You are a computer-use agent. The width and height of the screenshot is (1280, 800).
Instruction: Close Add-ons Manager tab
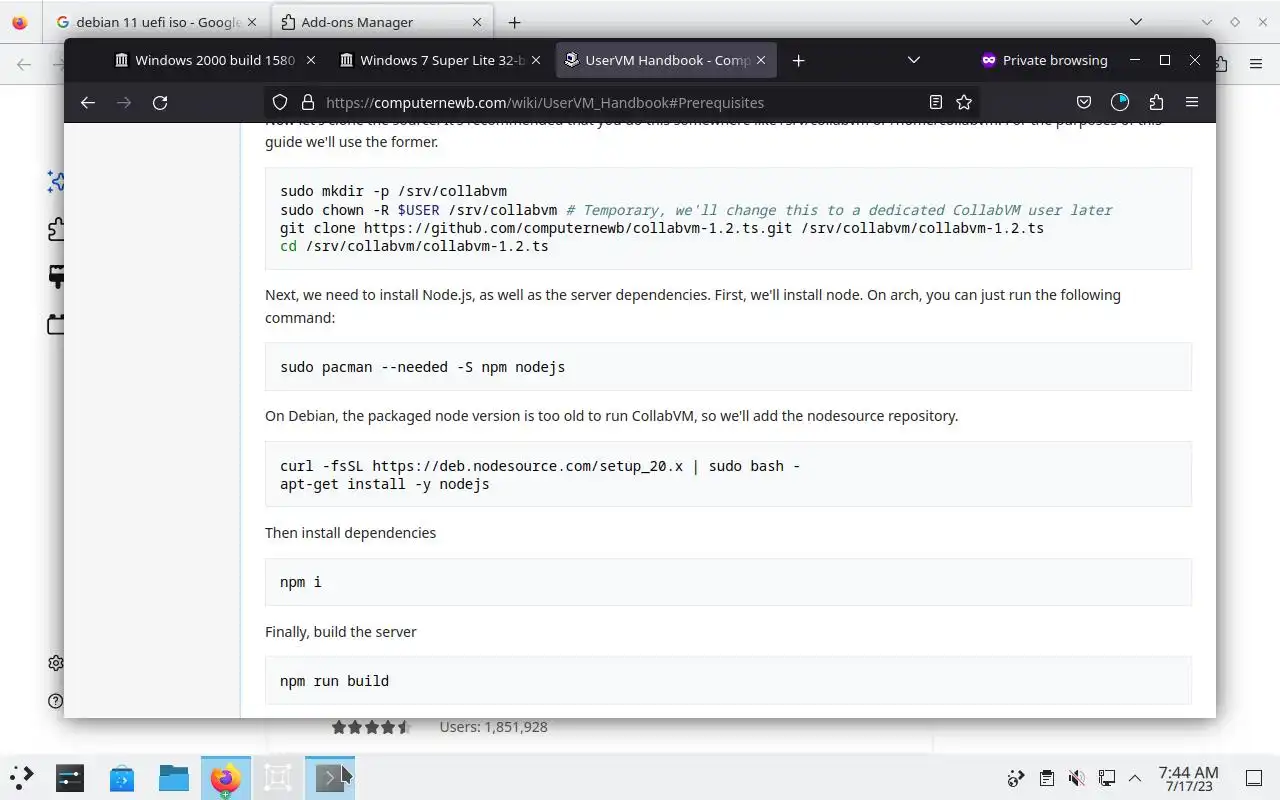coord(477,22)
